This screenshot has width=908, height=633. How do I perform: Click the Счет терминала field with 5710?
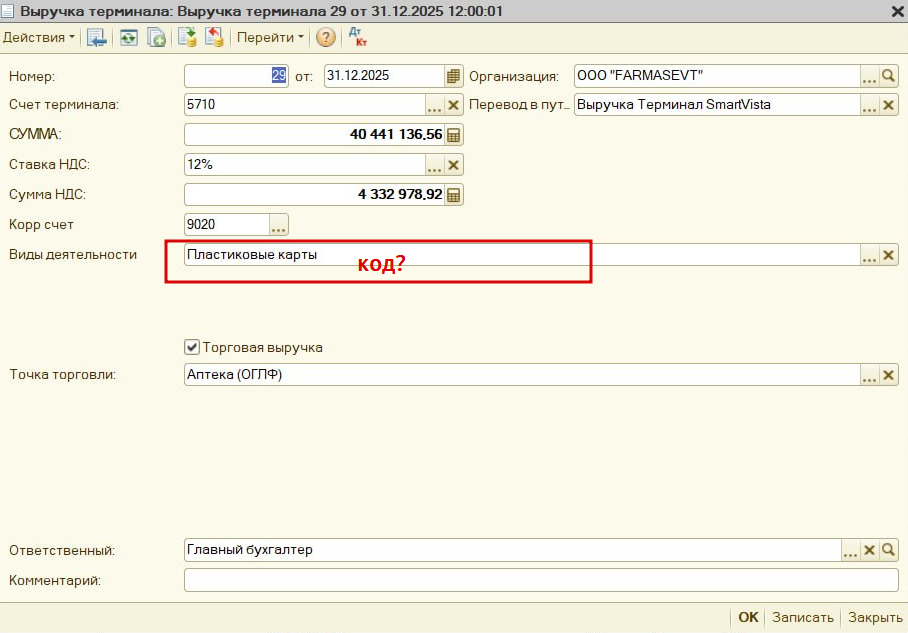tap(305, 105)
